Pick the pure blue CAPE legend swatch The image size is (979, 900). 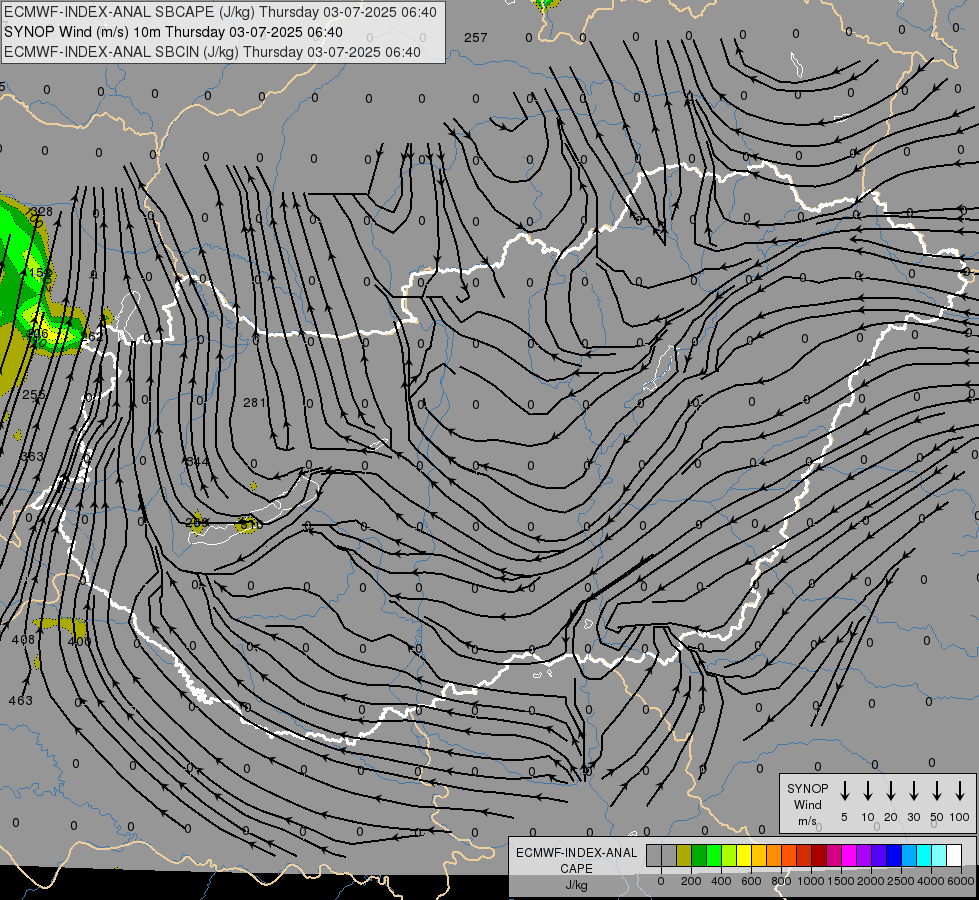pos(893,855)
